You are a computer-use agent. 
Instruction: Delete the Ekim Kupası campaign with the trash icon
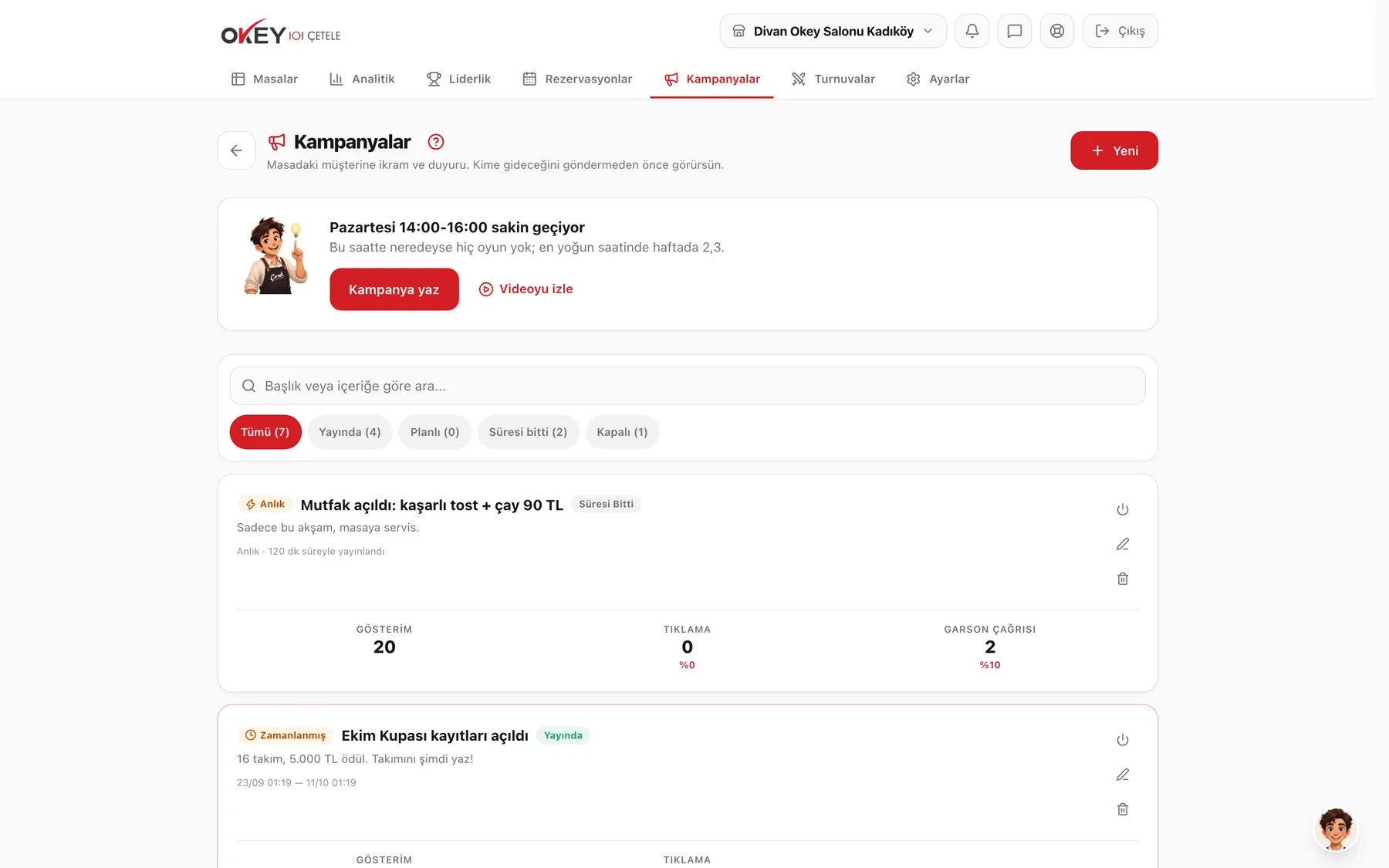click(x=1122, y=809)
